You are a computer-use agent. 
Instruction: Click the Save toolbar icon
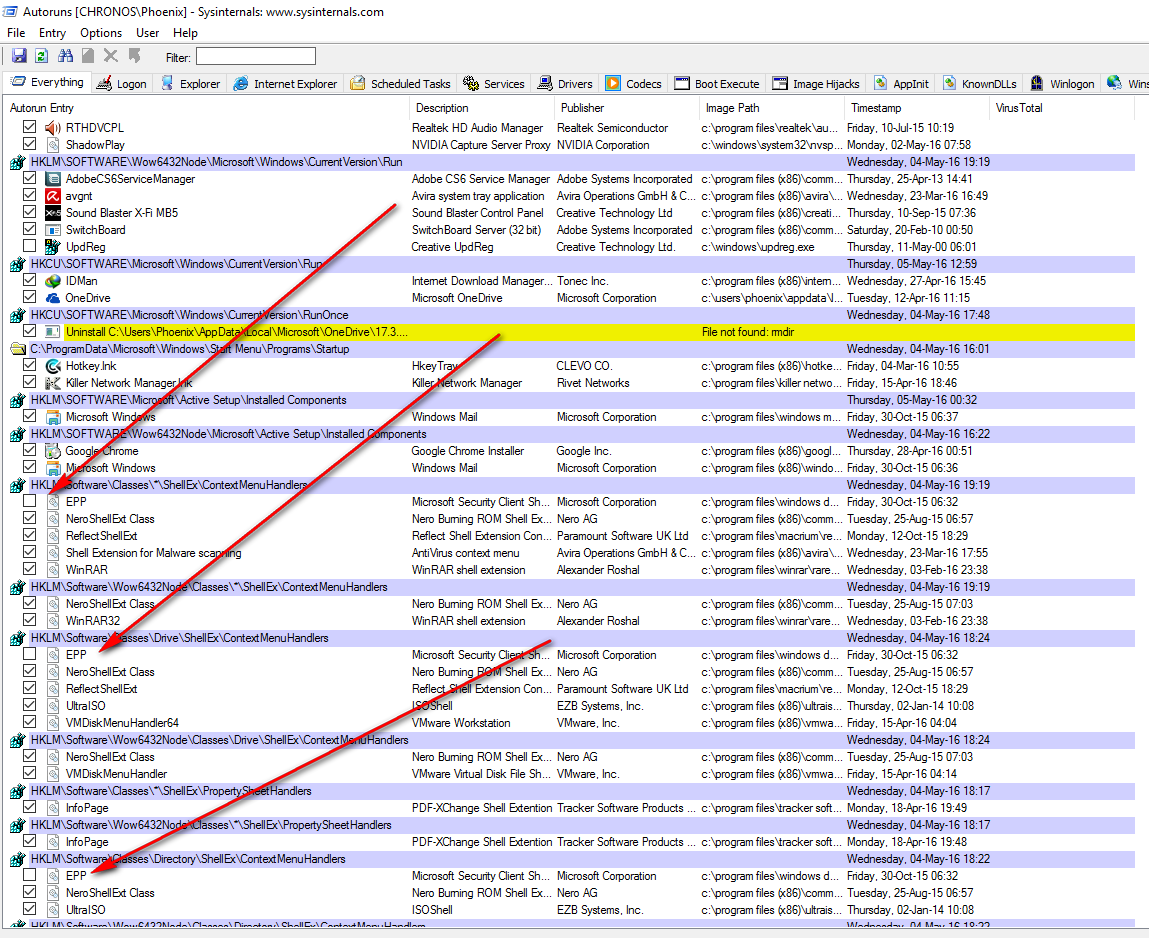[x=19, y=56]
